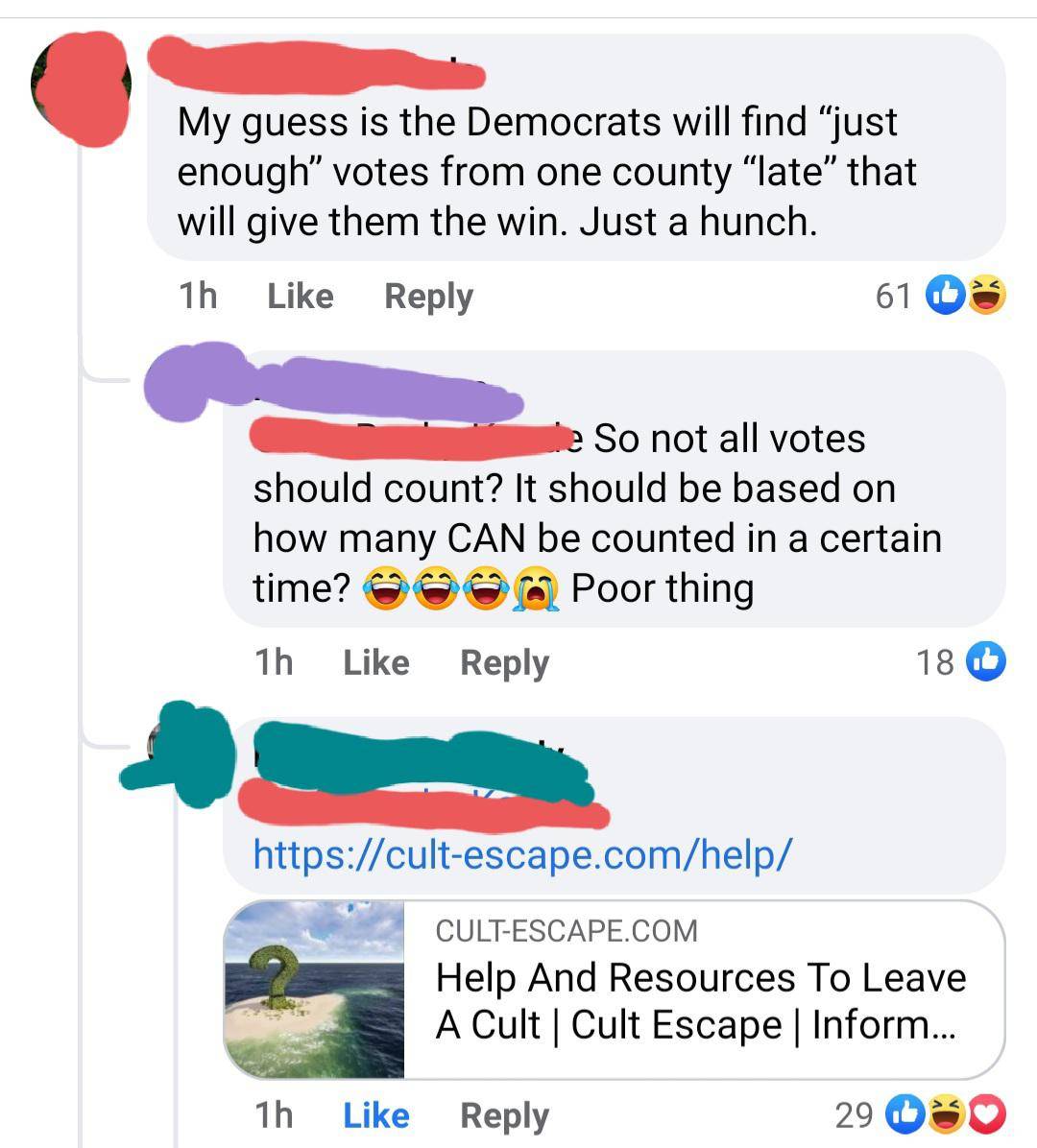
Task: Reply to the cult-escape link comment
Action: click(x=505, y=1116)
